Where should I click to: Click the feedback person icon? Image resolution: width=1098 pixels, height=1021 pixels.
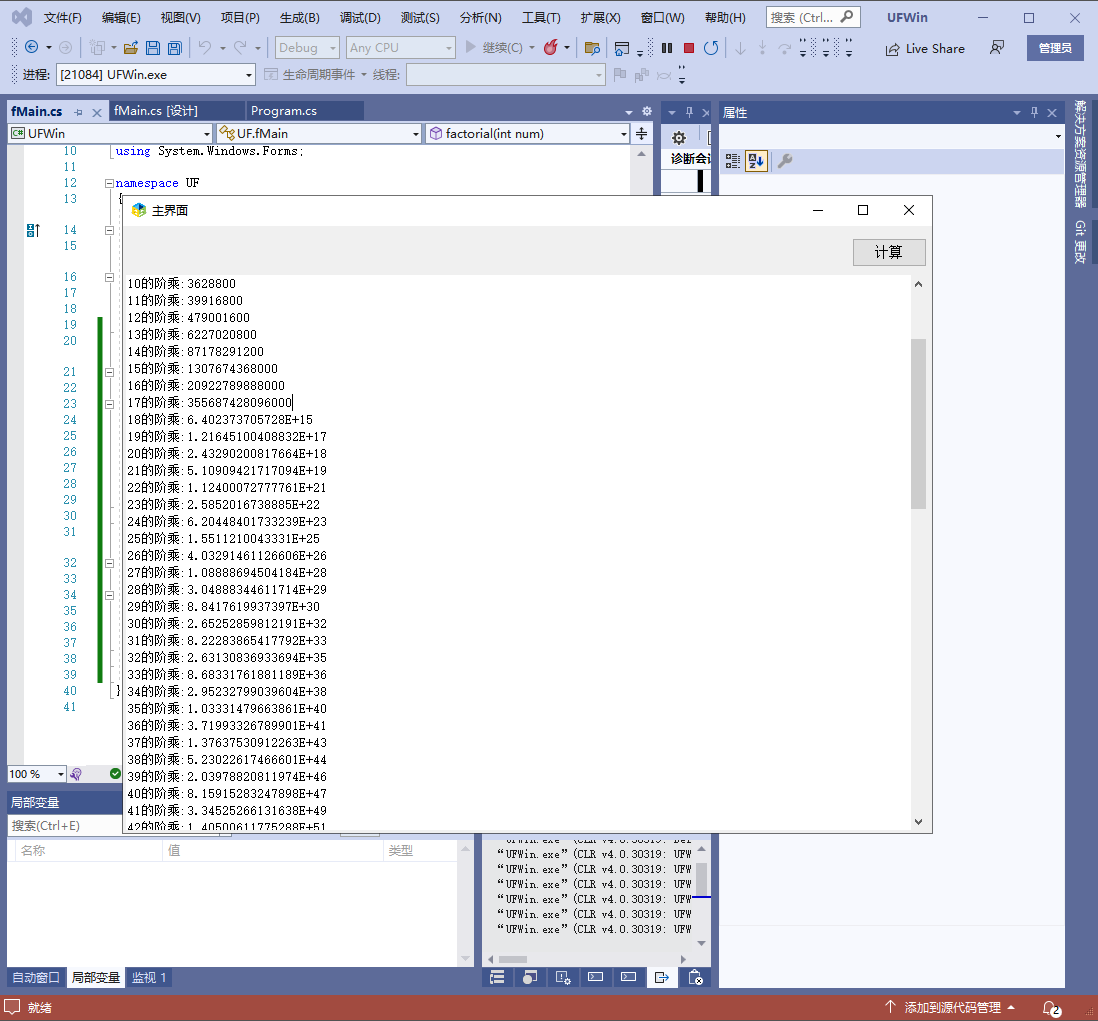click(996, 48)
